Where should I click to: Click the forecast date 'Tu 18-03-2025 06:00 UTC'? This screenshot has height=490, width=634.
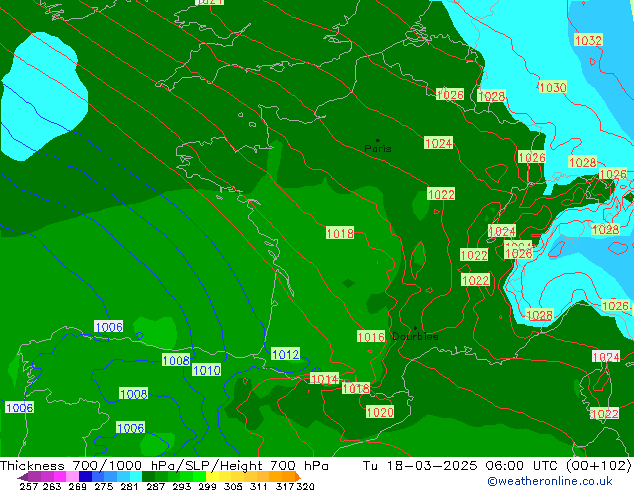pos(462,466)
